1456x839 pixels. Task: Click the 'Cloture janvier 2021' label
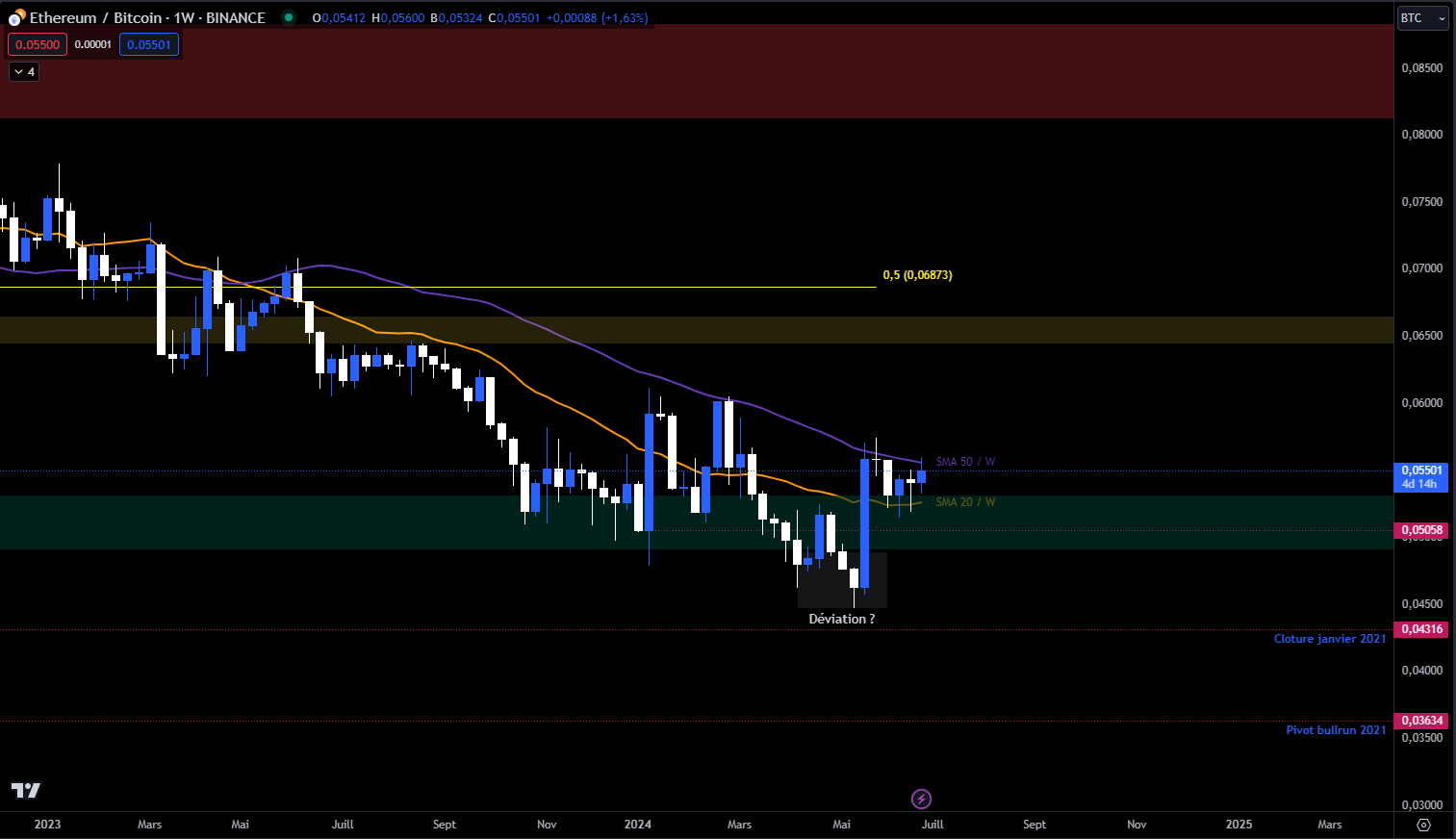point(1329,638)
